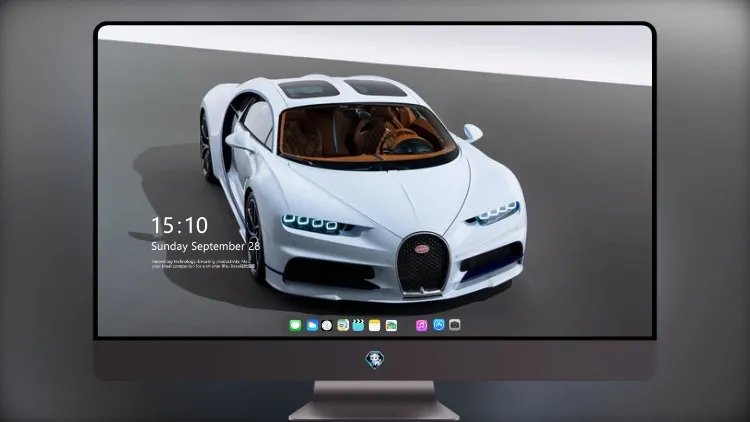The width and height of the screenshot is (750, 422).
Task: Click the "Sunday September 28" date text
Action: pyautogui.click(x=206, y=246)
